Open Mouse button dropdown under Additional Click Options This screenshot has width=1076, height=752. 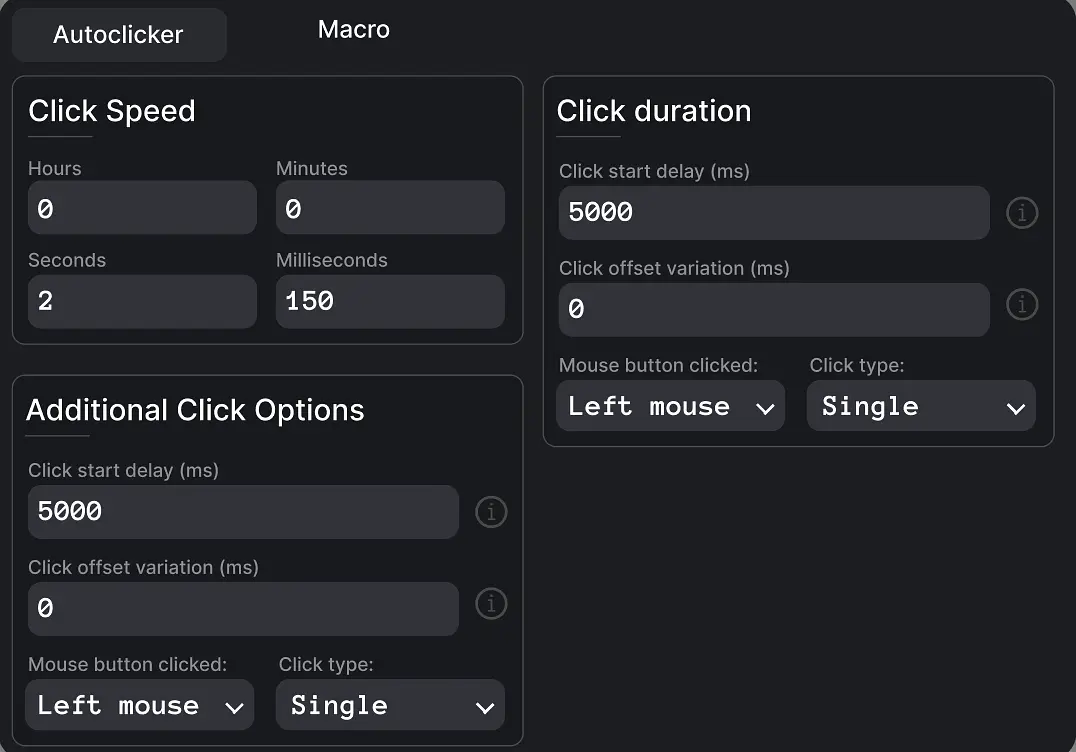tap(139, 705)
